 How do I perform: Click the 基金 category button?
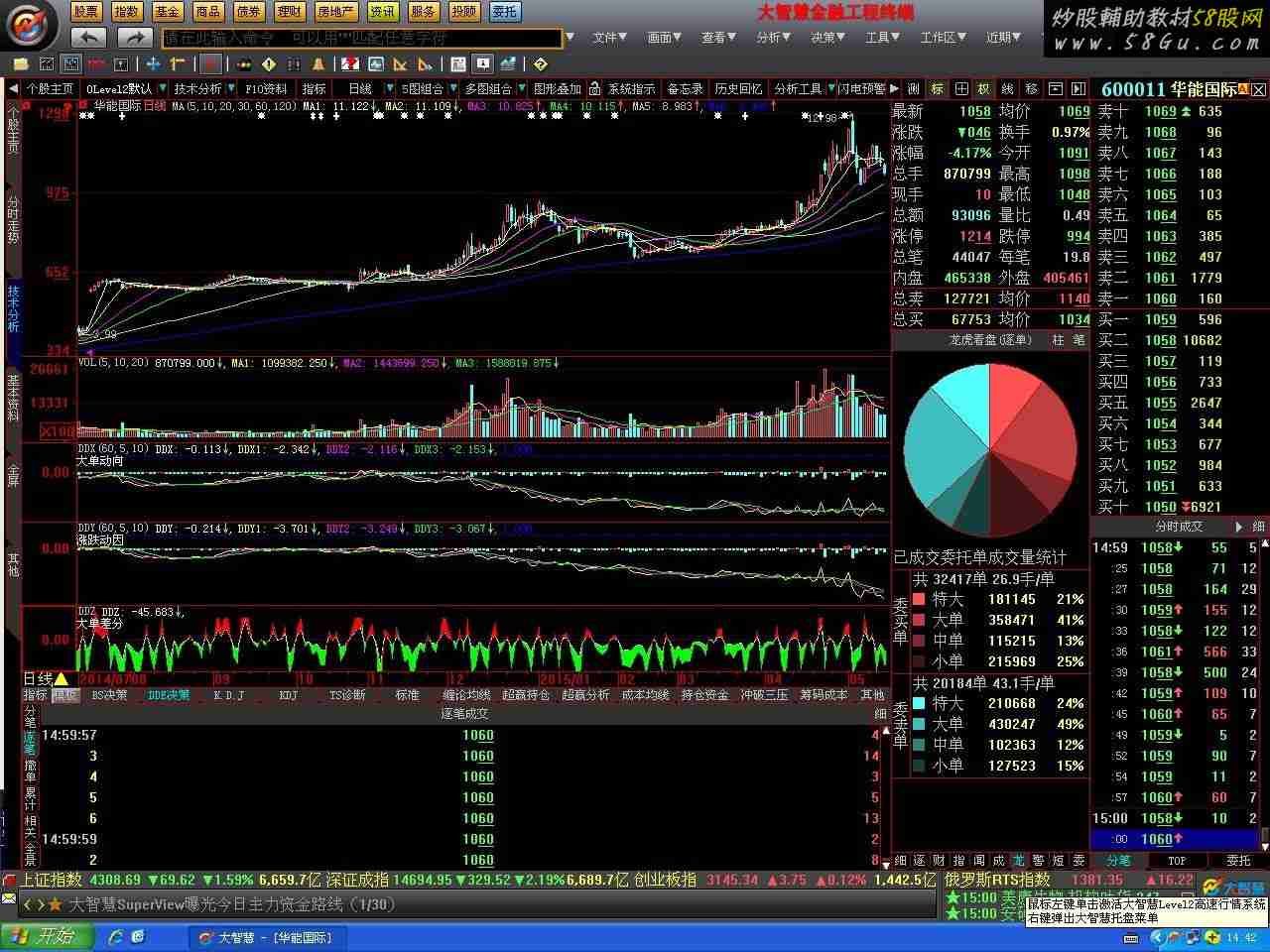coord(167,12)
